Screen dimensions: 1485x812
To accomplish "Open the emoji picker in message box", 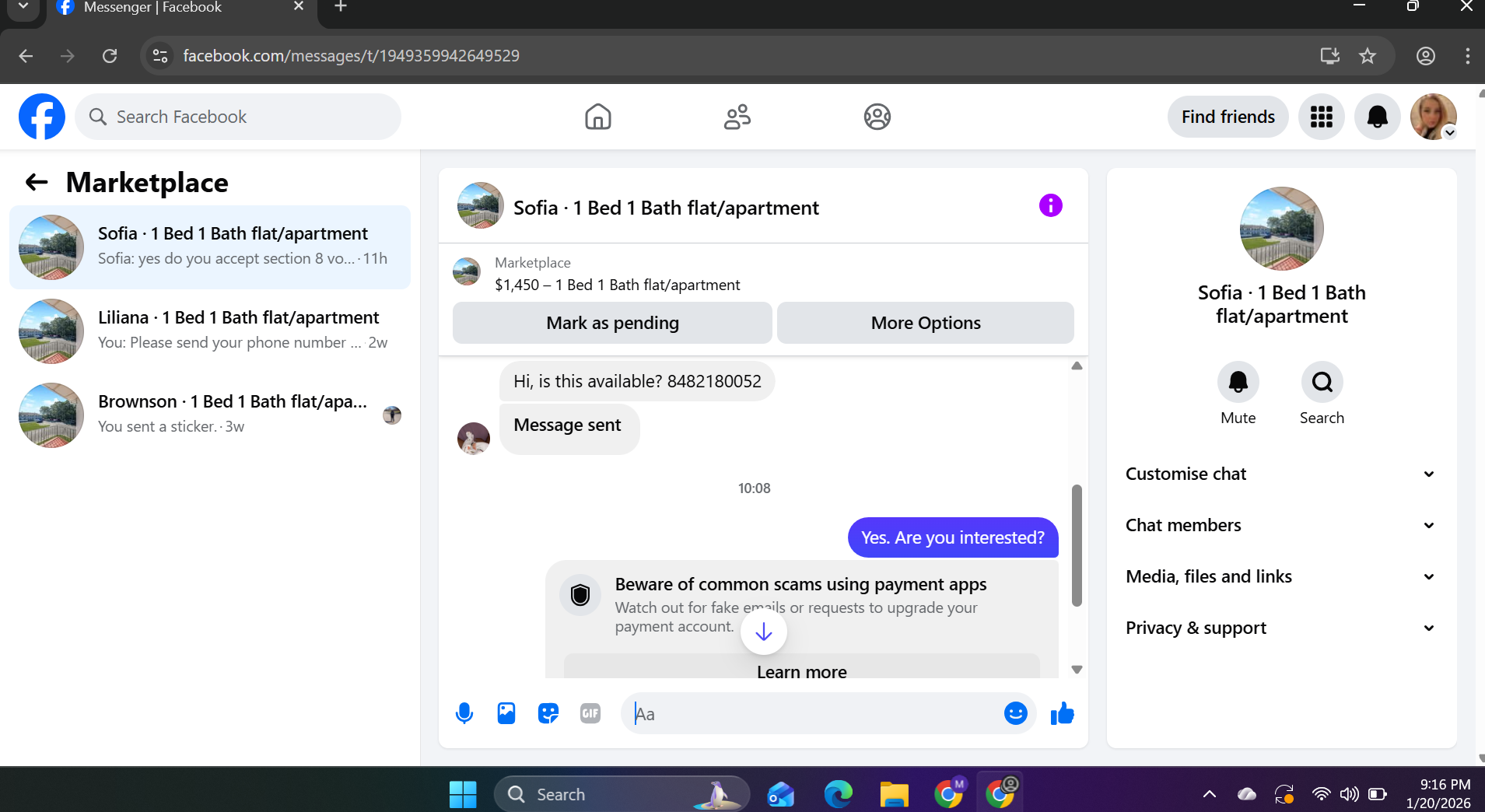I will tap(1015, 713).
